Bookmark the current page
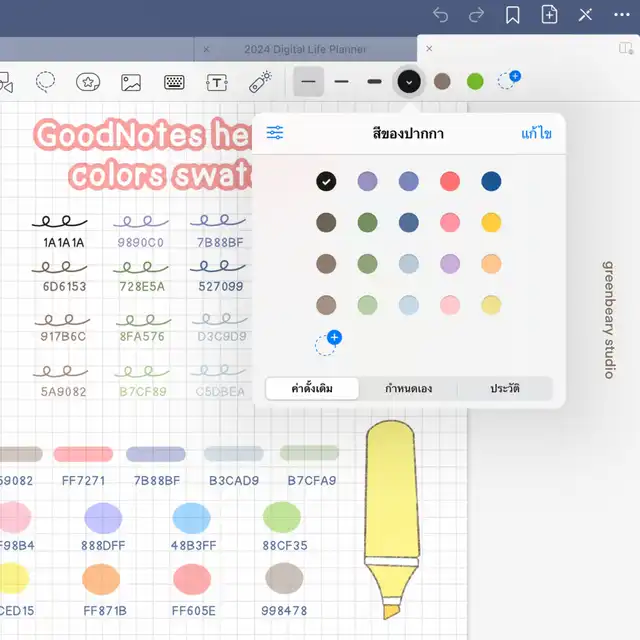 (x=512, y=15)
